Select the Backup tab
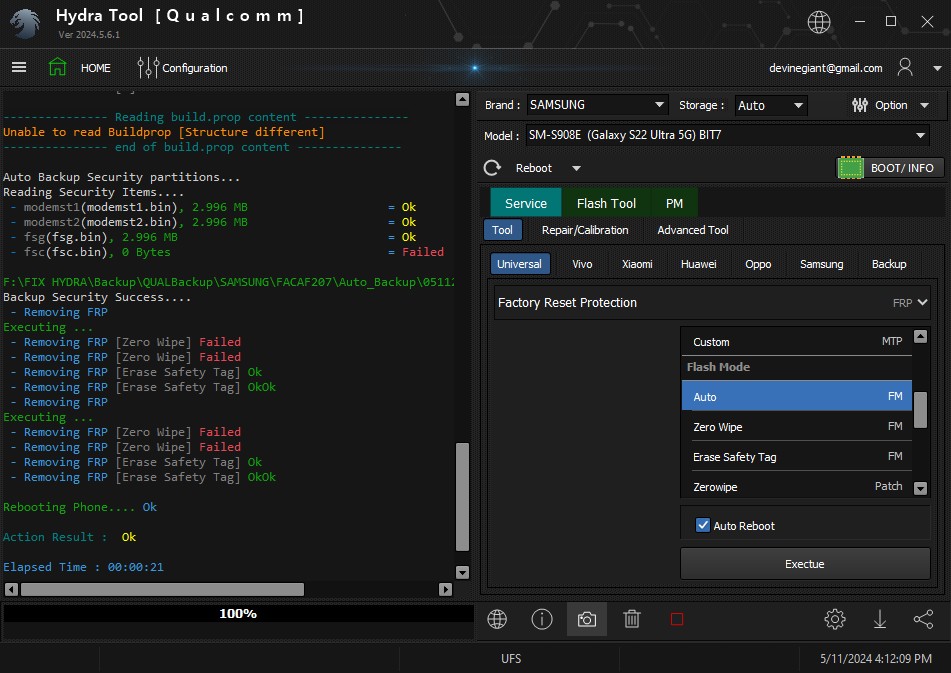 [889, 264]
